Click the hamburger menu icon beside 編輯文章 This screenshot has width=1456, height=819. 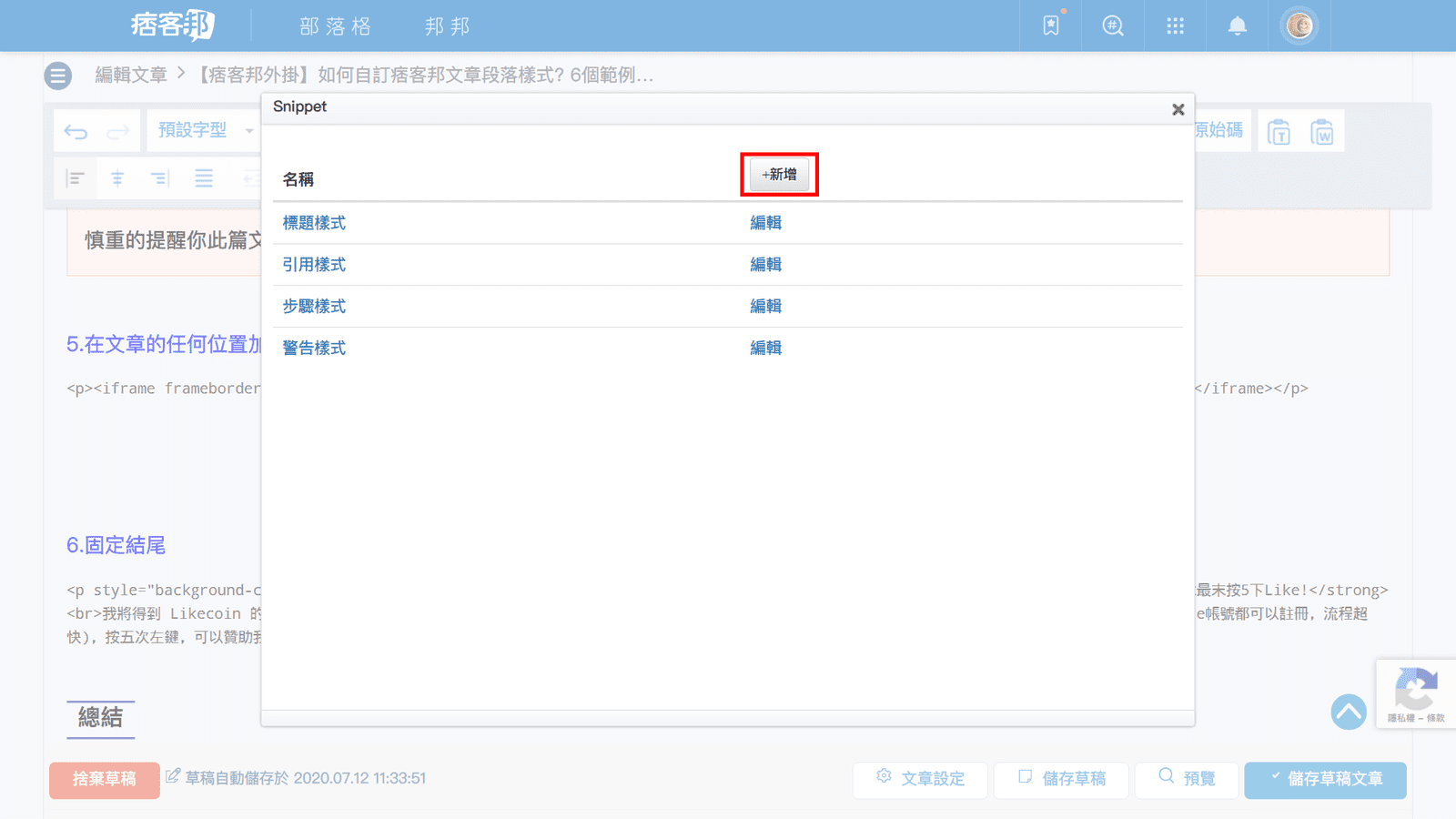tap(57, 76)
